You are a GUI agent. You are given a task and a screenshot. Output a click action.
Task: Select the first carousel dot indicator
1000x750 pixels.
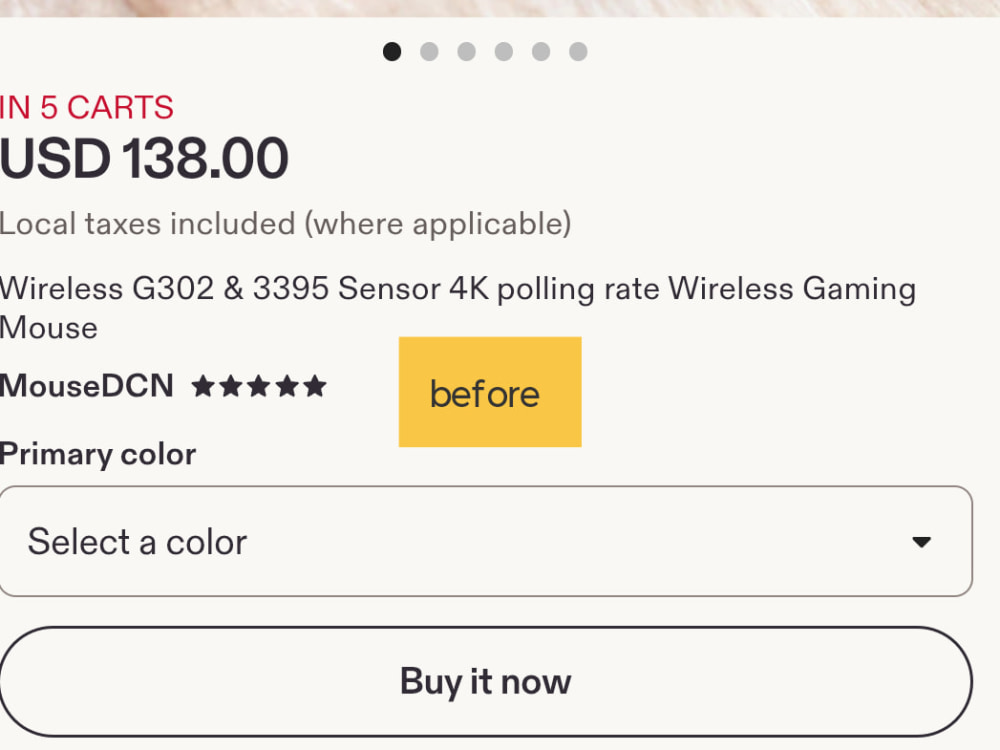(392, 52)
